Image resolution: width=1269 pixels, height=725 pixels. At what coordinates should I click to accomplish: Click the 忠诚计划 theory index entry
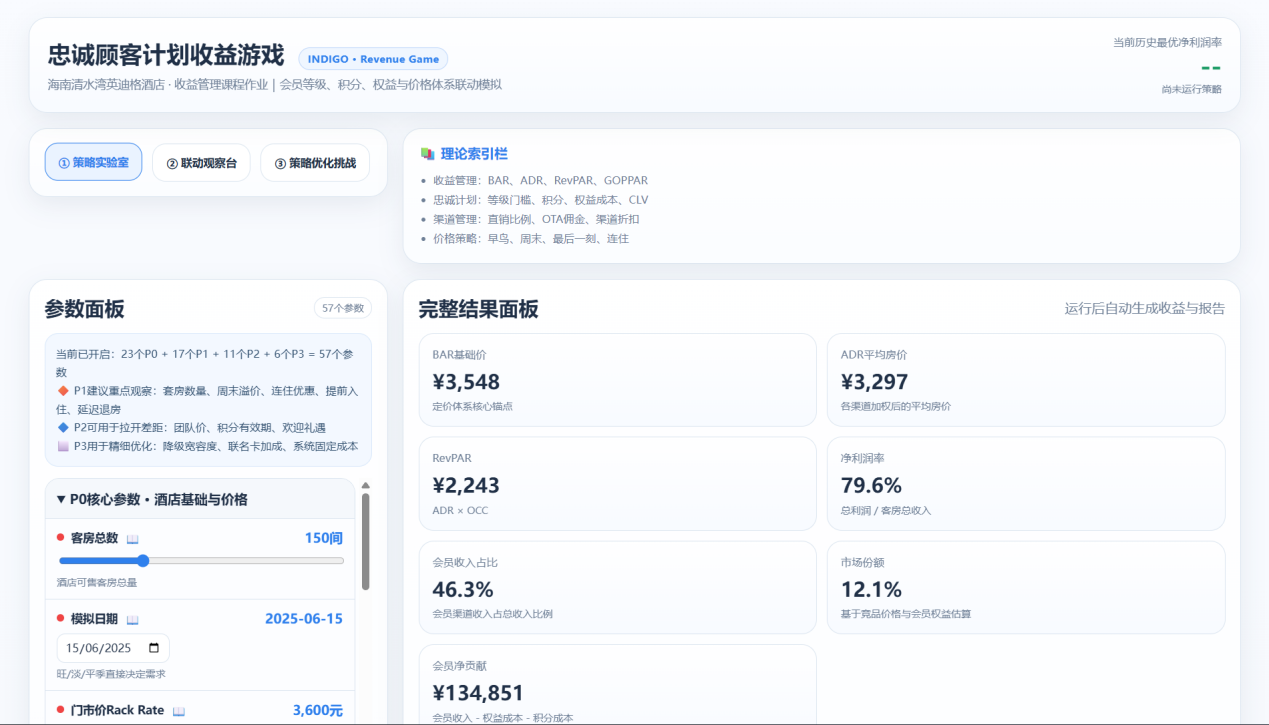pyautogui.click(x=540, y=200)
